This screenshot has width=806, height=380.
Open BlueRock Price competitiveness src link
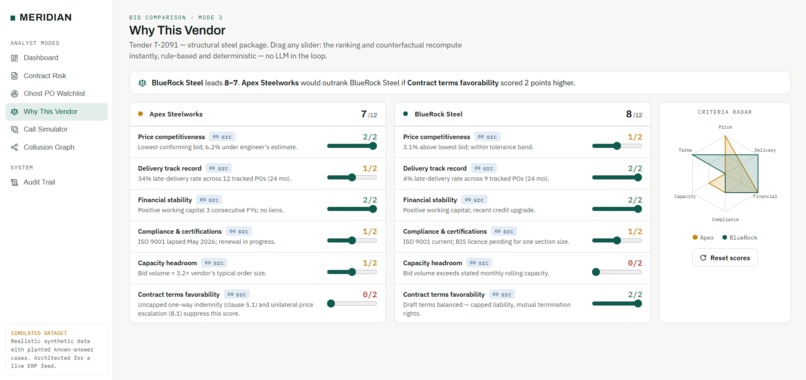(x=487, y=137)
